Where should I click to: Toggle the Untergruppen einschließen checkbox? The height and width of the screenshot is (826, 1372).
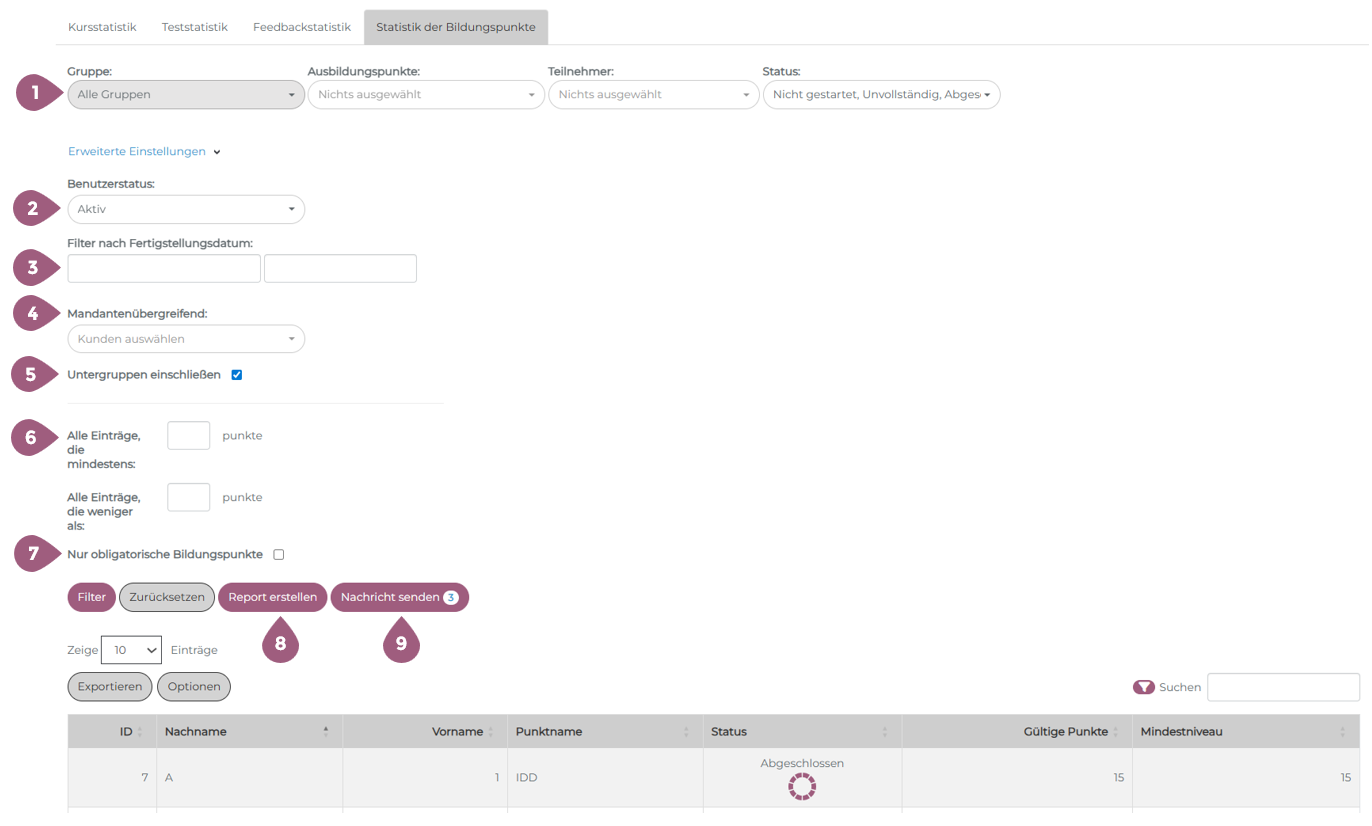click(237, 375)
